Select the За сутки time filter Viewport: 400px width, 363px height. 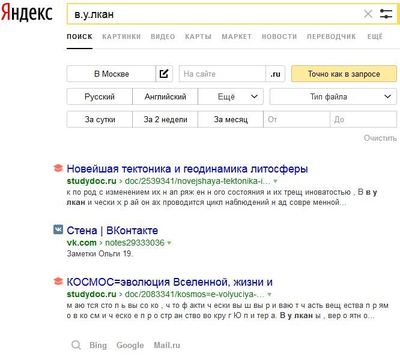tap(99, 119)
